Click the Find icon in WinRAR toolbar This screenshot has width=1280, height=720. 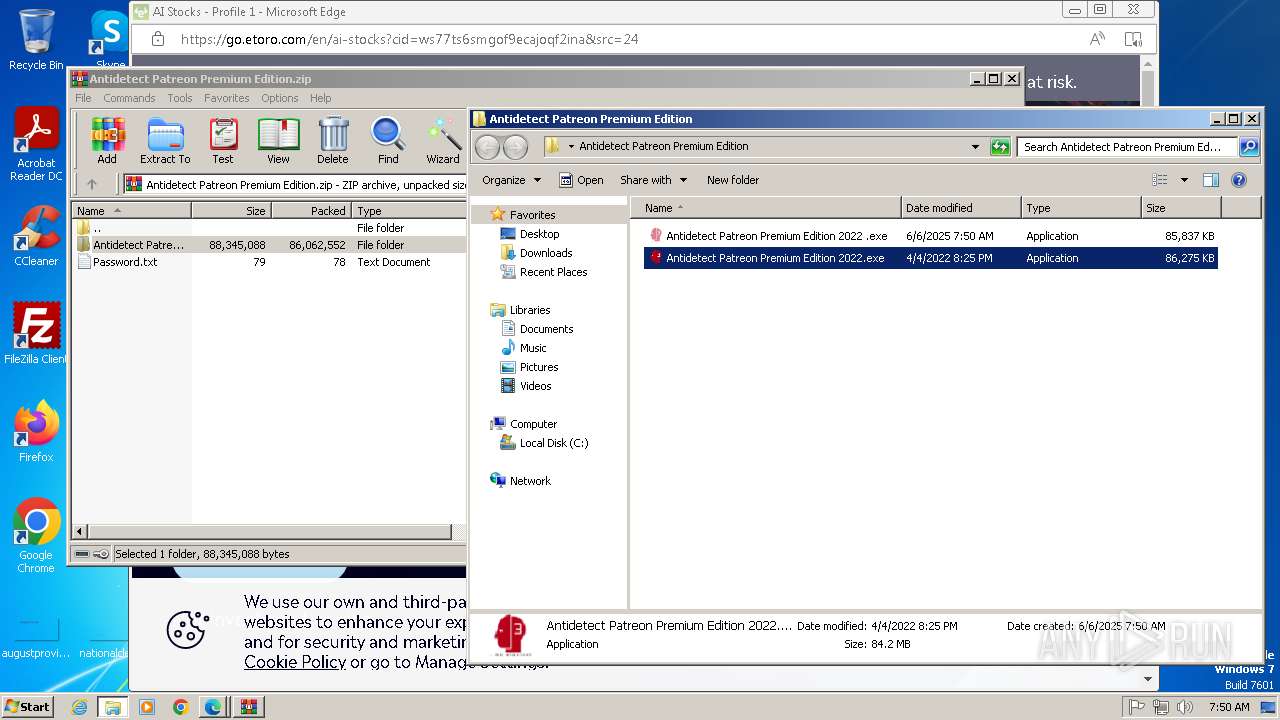[388, 140]
